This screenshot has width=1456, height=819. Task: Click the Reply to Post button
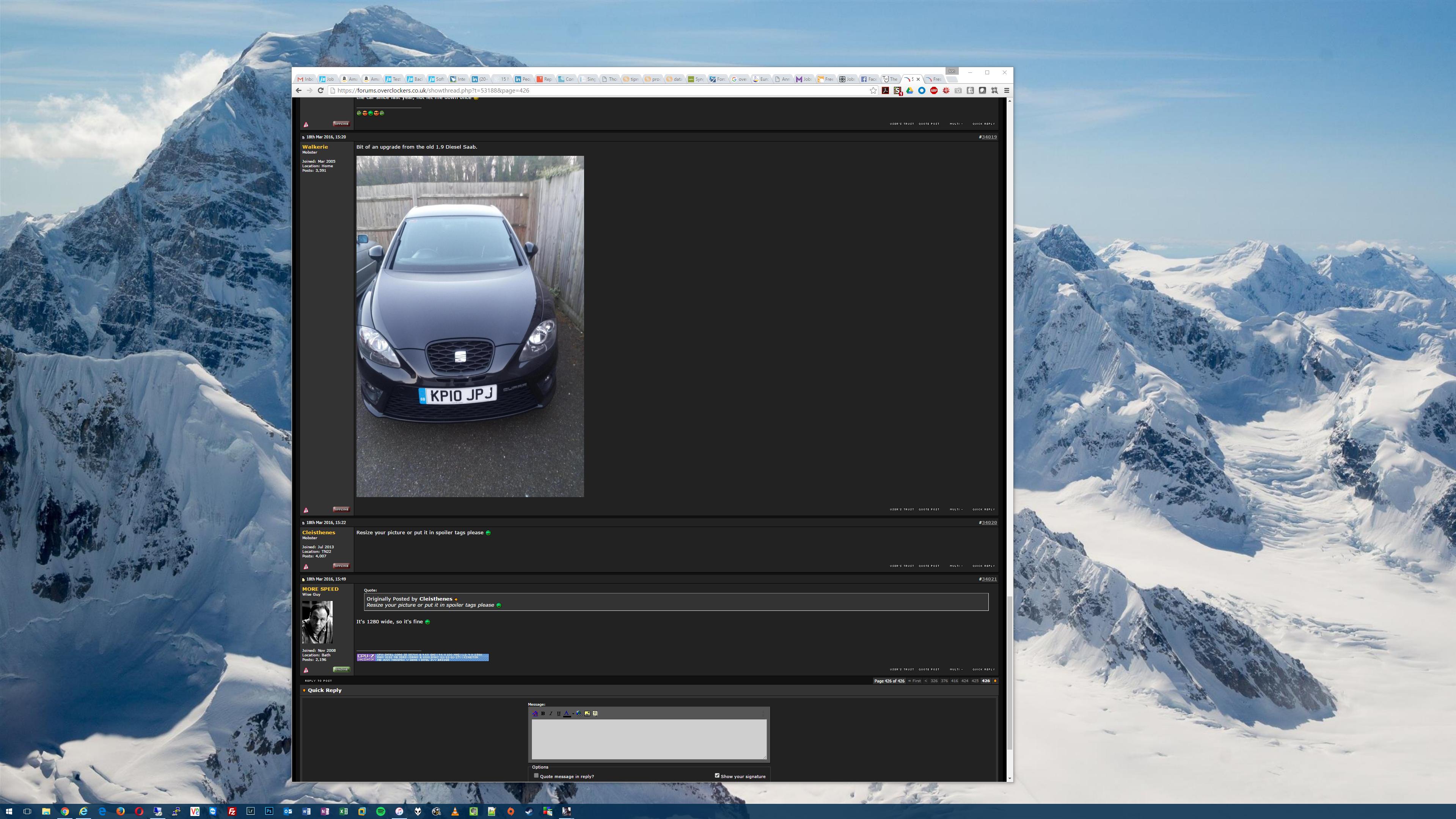pos(318,681)
